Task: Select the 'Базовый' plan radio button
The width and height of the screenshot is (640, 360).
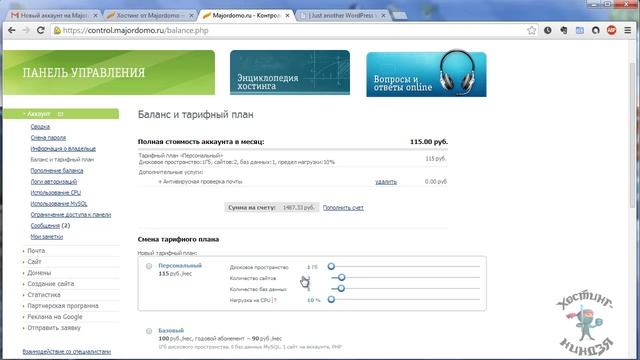Action: (149, 331)
